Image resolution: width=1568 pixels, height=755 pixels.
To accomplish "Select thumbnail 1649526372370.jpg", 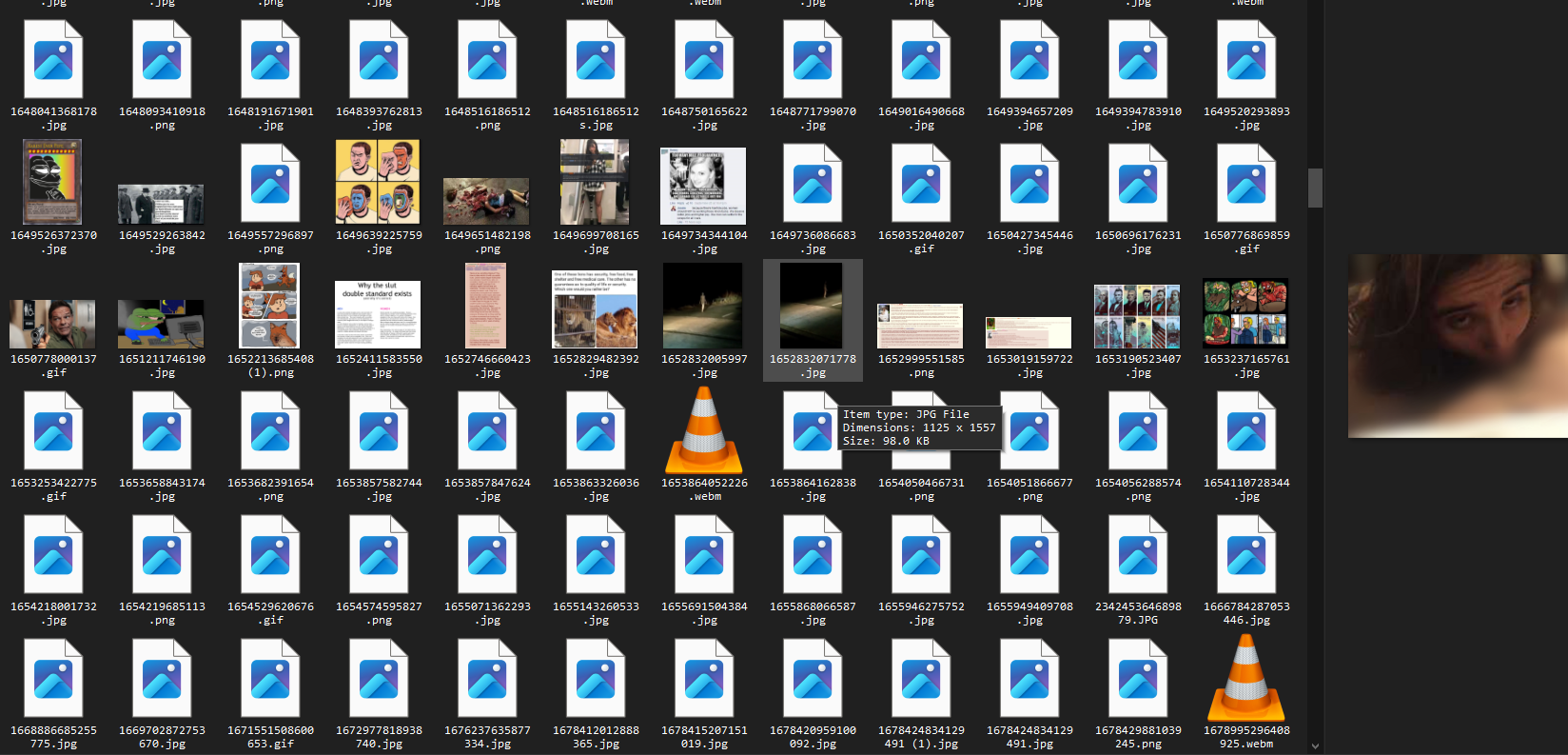I will click(53, 183).
